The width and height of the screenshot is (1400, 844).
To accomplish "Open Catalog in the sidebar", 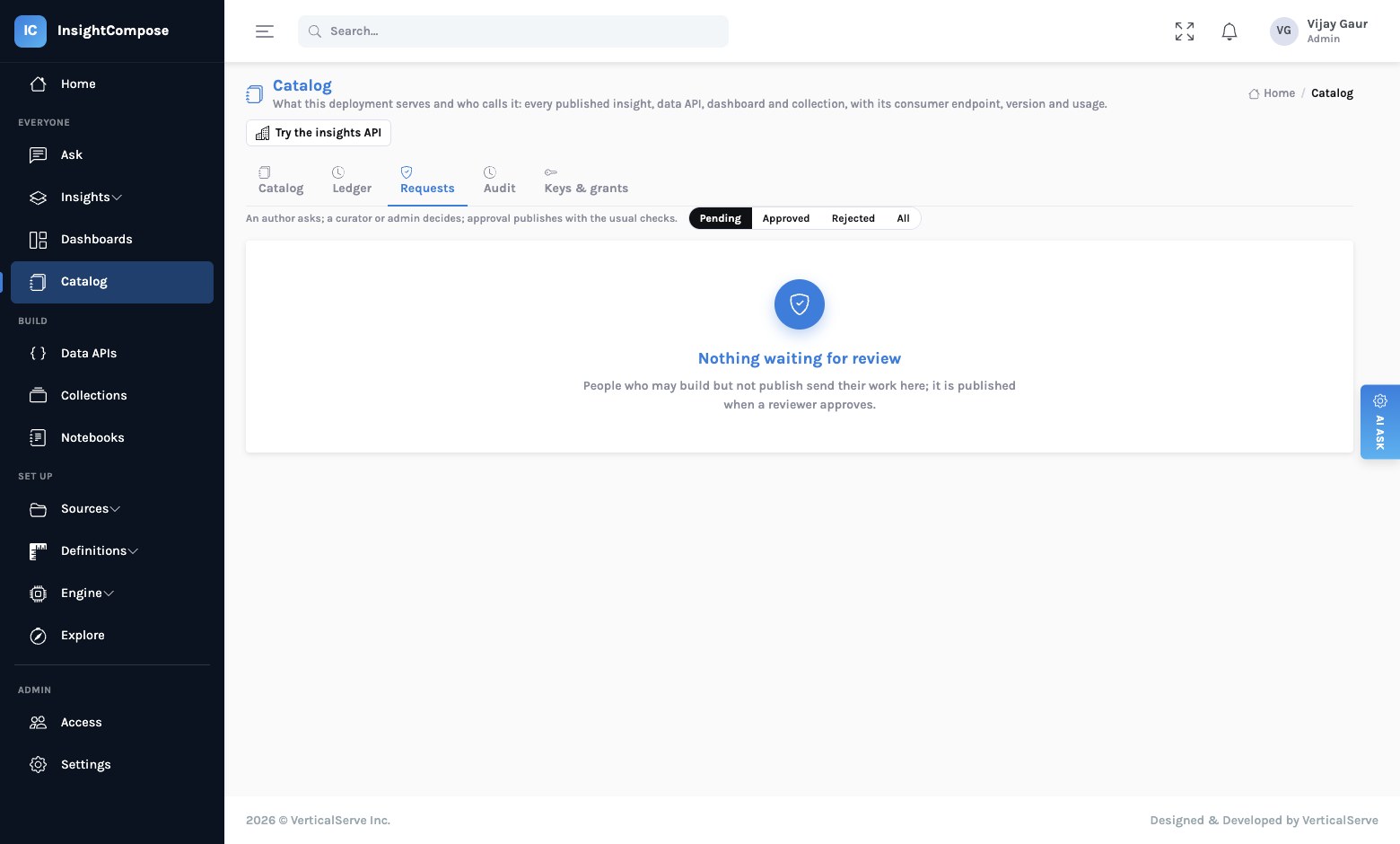I will 112,282.
